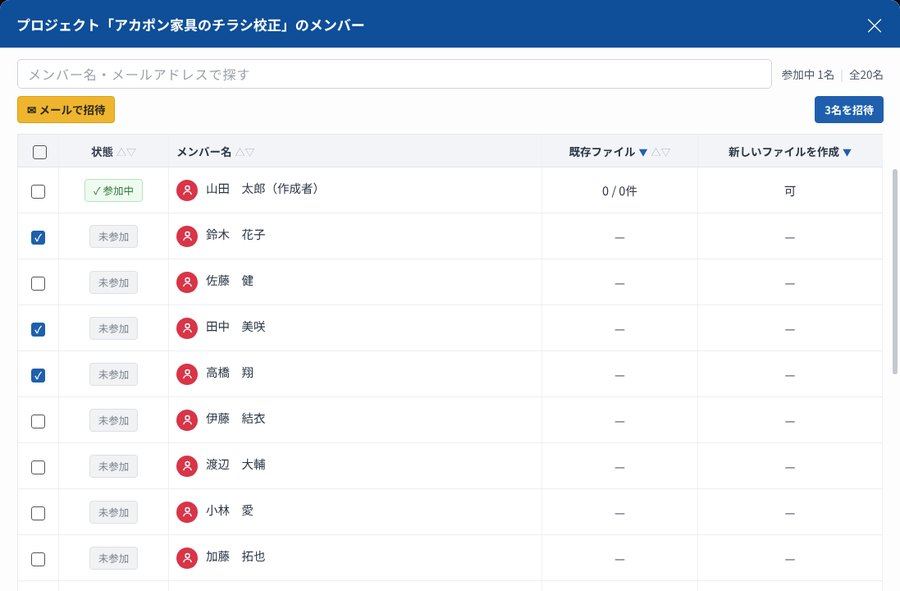Image resolution: width=900 pixels, height=591 pixels.
Task: Click the メンバー名 column header label
Action: tap(204, 152)
